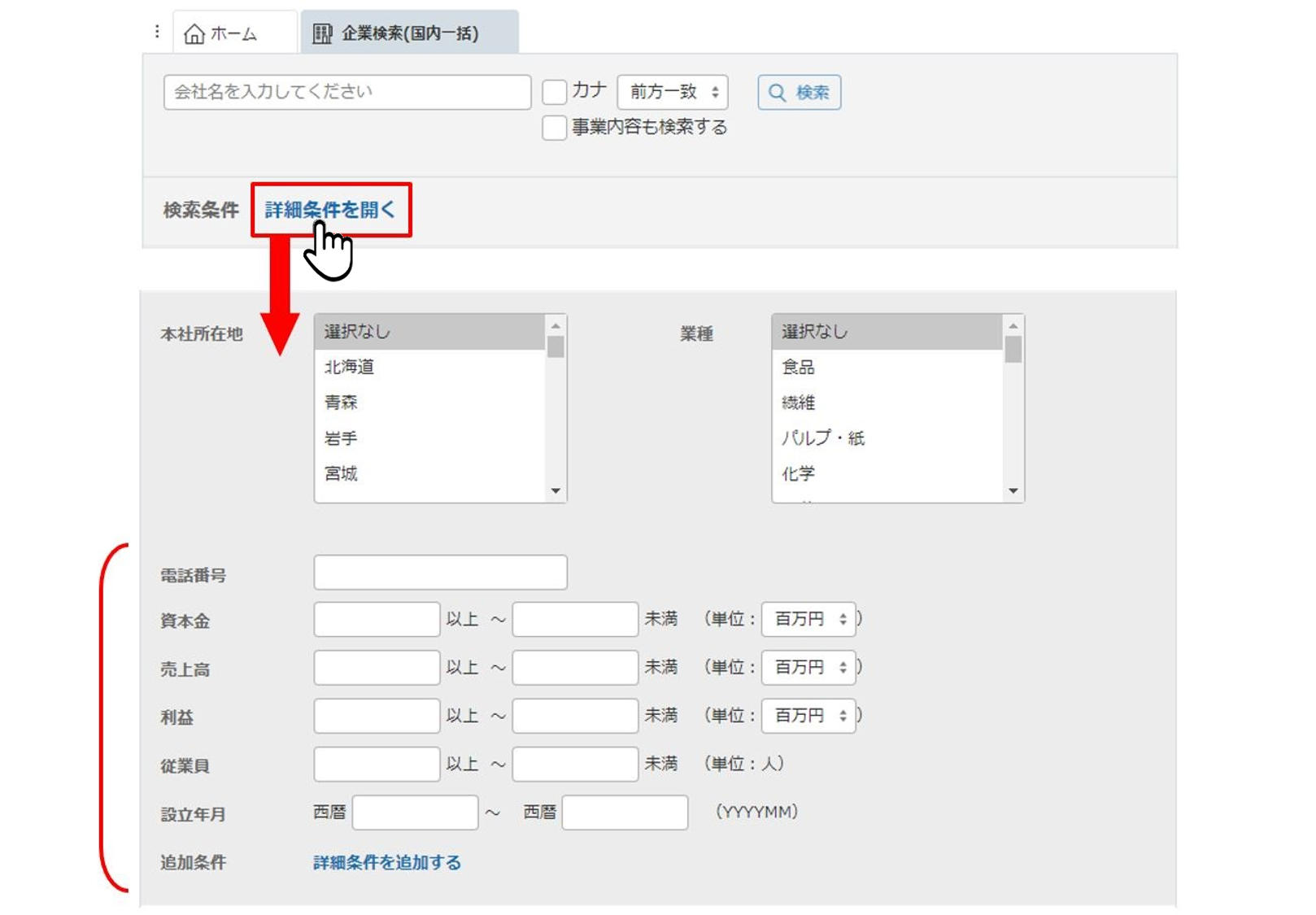Open the 利益 unit 百万円 dropdown
Screen dimensions: 1316x915
(808, 716)
